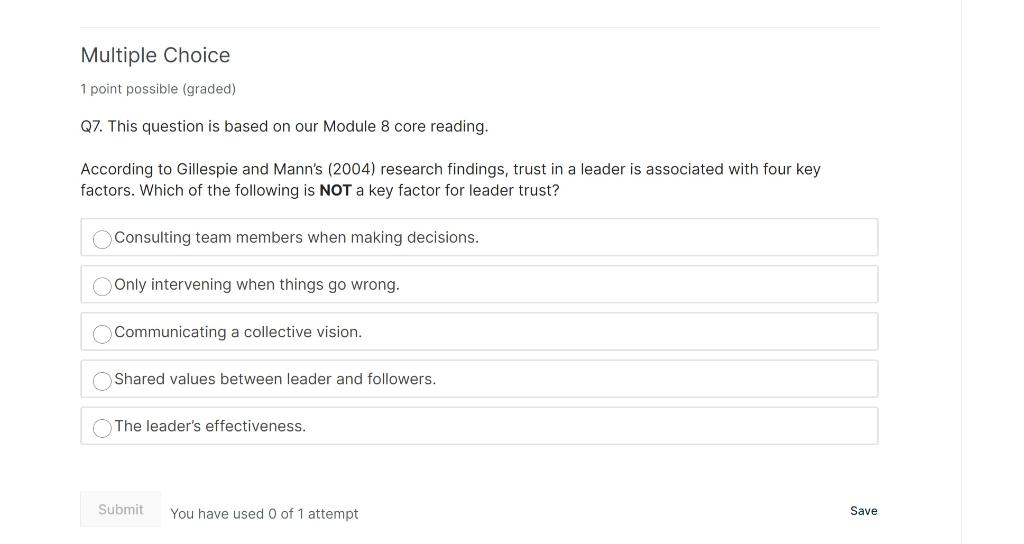Image resolution: width=1024 pixels, height=544 pixels.
Task: Click the 'Consulting team members when making decisions' label
Action: point(296,238)
